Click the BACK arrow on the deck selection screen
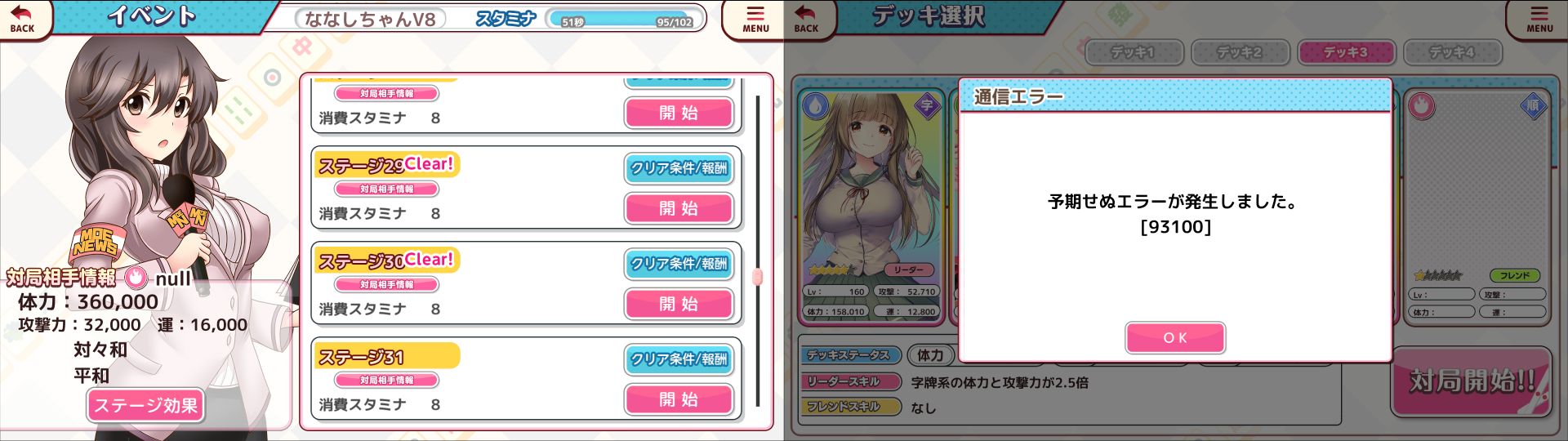Image resolution: width=1568 pixels, height=441 pixels. tap(807, 18)
